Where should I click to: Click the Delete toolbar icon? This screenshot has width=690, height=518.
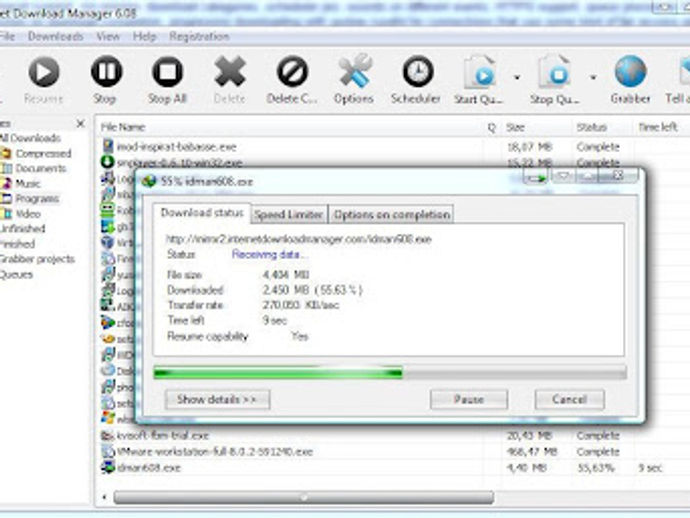[230, 71]
